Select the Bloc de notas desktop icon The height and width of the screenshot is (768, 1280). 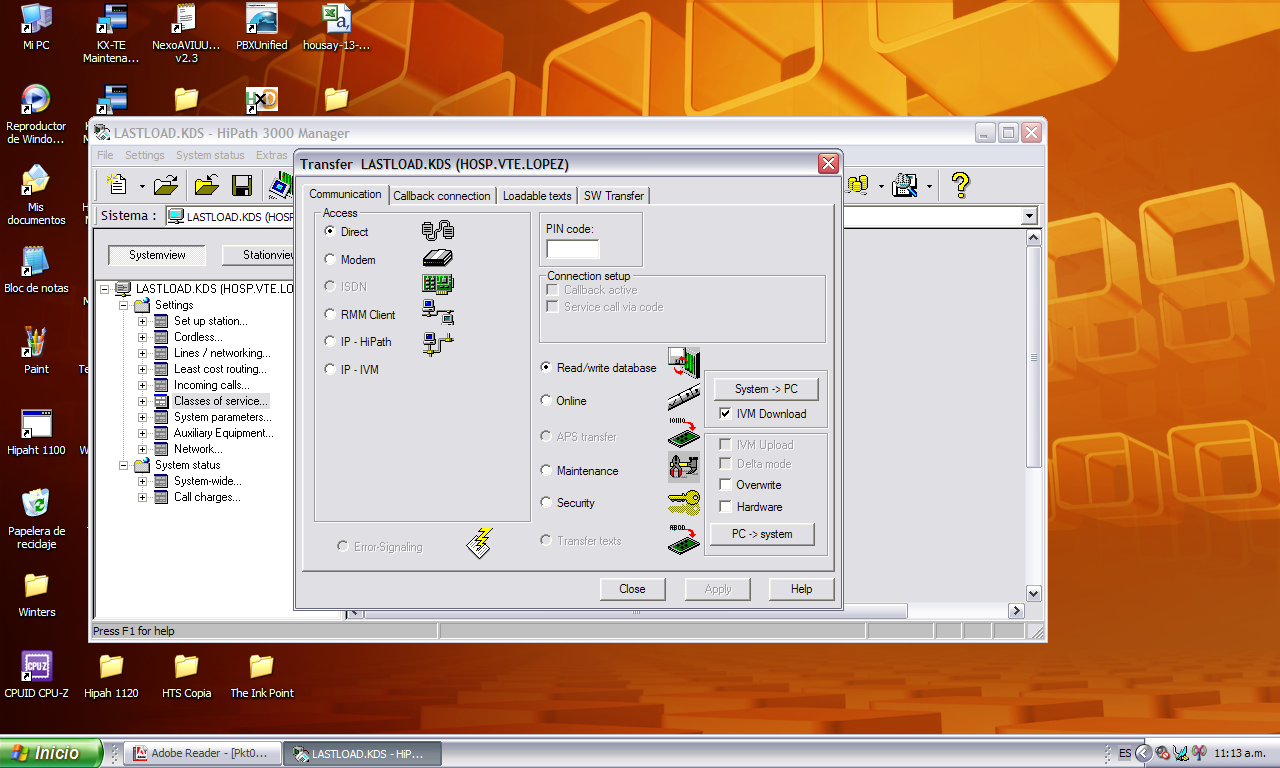pyautogui.click(x=36, y=269)
